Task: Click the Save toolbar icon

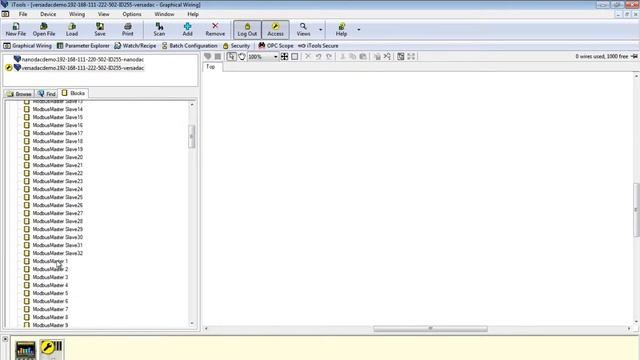Action: pyautogui.click(x=100, y=29)
